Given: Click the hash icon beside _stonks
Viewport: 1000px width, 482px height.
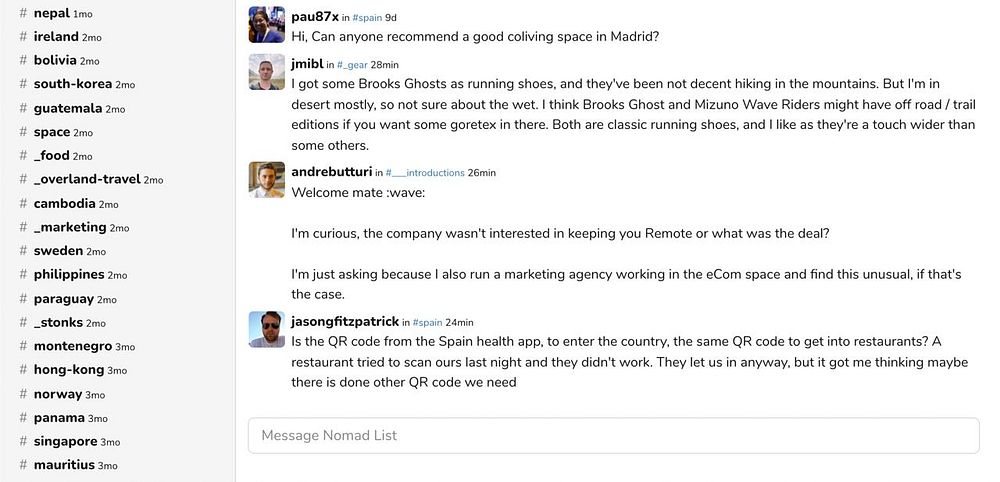Looking at the screenshot, I should pos(23,322).
